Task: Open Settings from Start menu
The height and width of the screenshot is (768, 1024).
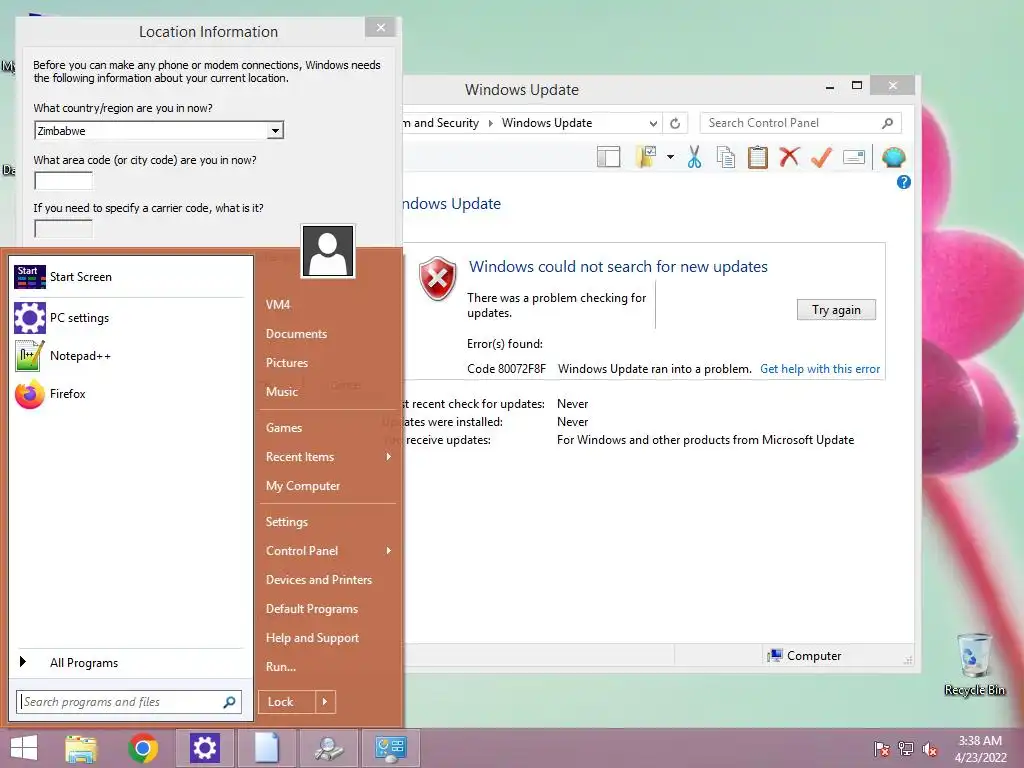Action: pyautogui.click(x=287, y=522)
